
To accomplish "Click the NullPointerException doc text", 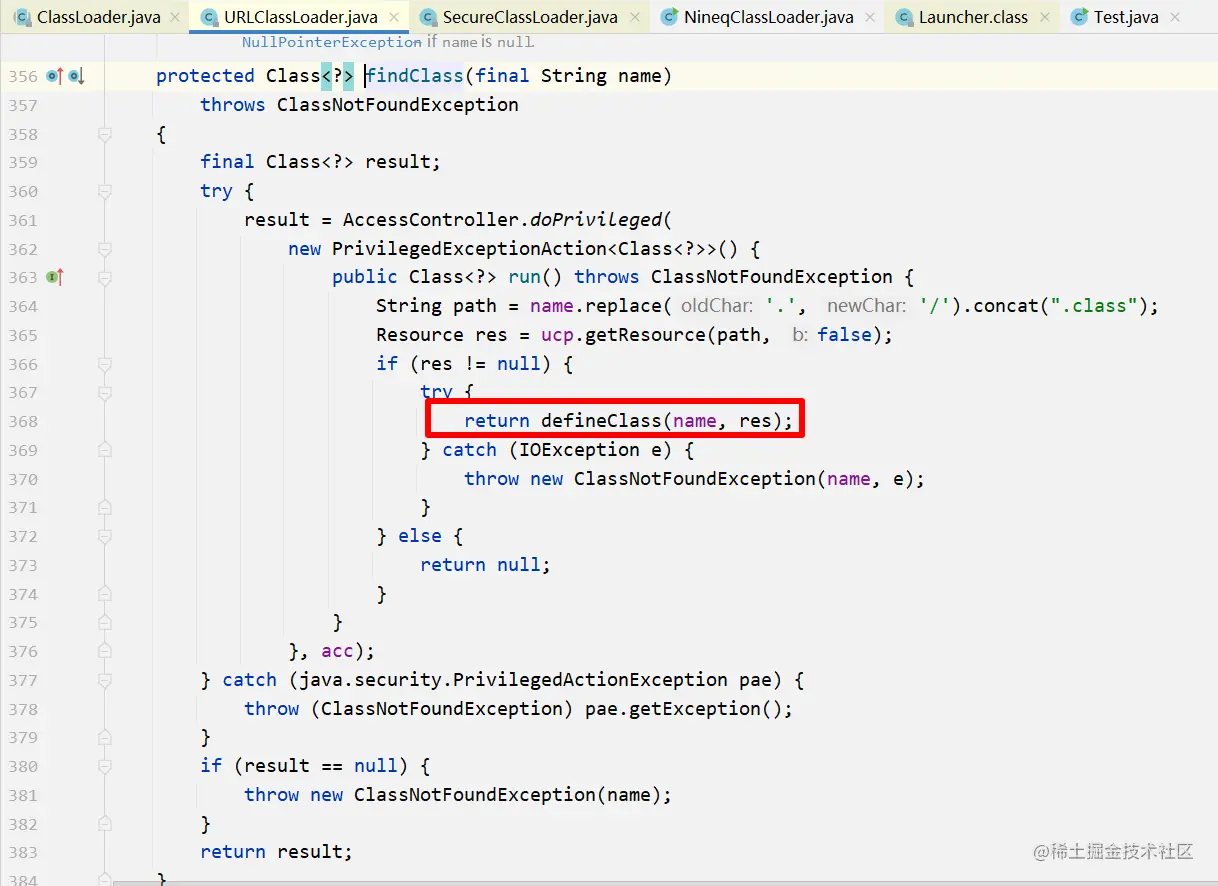I will (x=332, y=42).
